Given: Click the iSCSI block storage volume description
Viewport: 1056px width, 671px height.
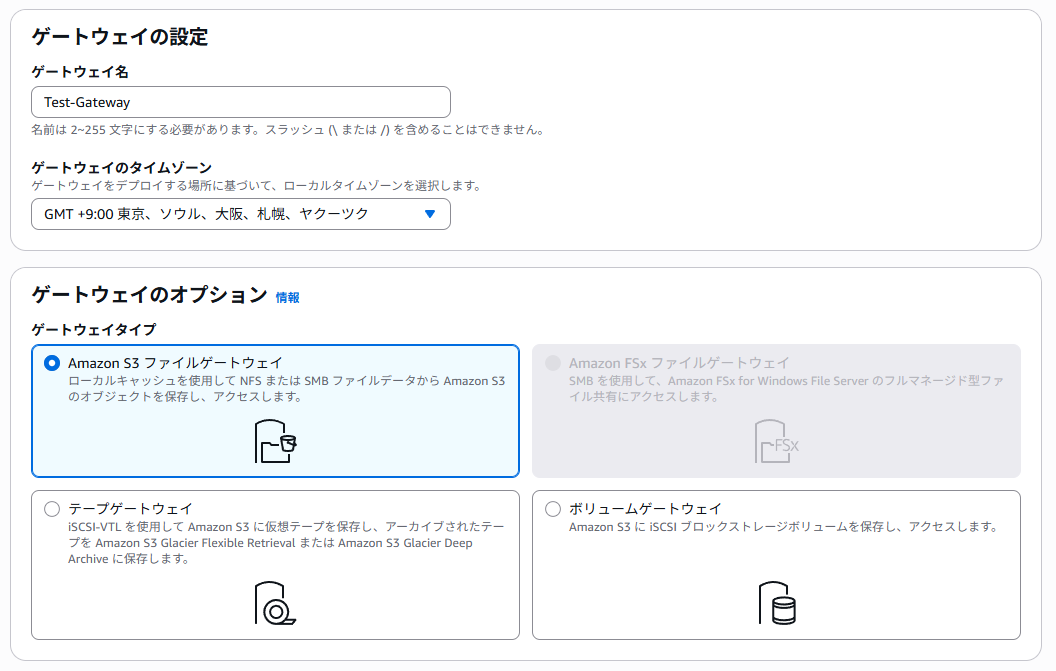Looking at the screenshot, I should (785, 527).
